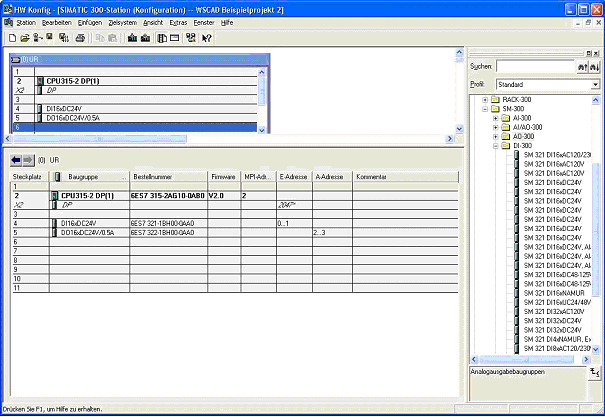605x417 pixels.
Task: Print the hardware configuration
Action: [80, 38]
